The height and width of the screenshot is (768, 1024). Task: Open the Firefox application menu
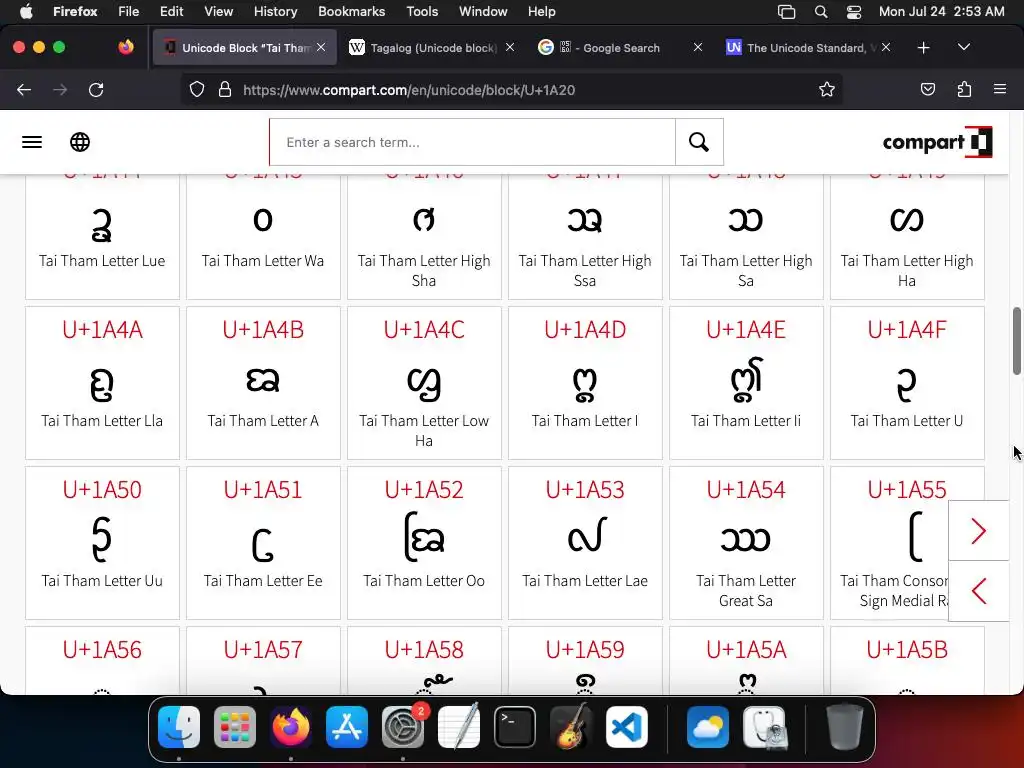coord(1000,89)
